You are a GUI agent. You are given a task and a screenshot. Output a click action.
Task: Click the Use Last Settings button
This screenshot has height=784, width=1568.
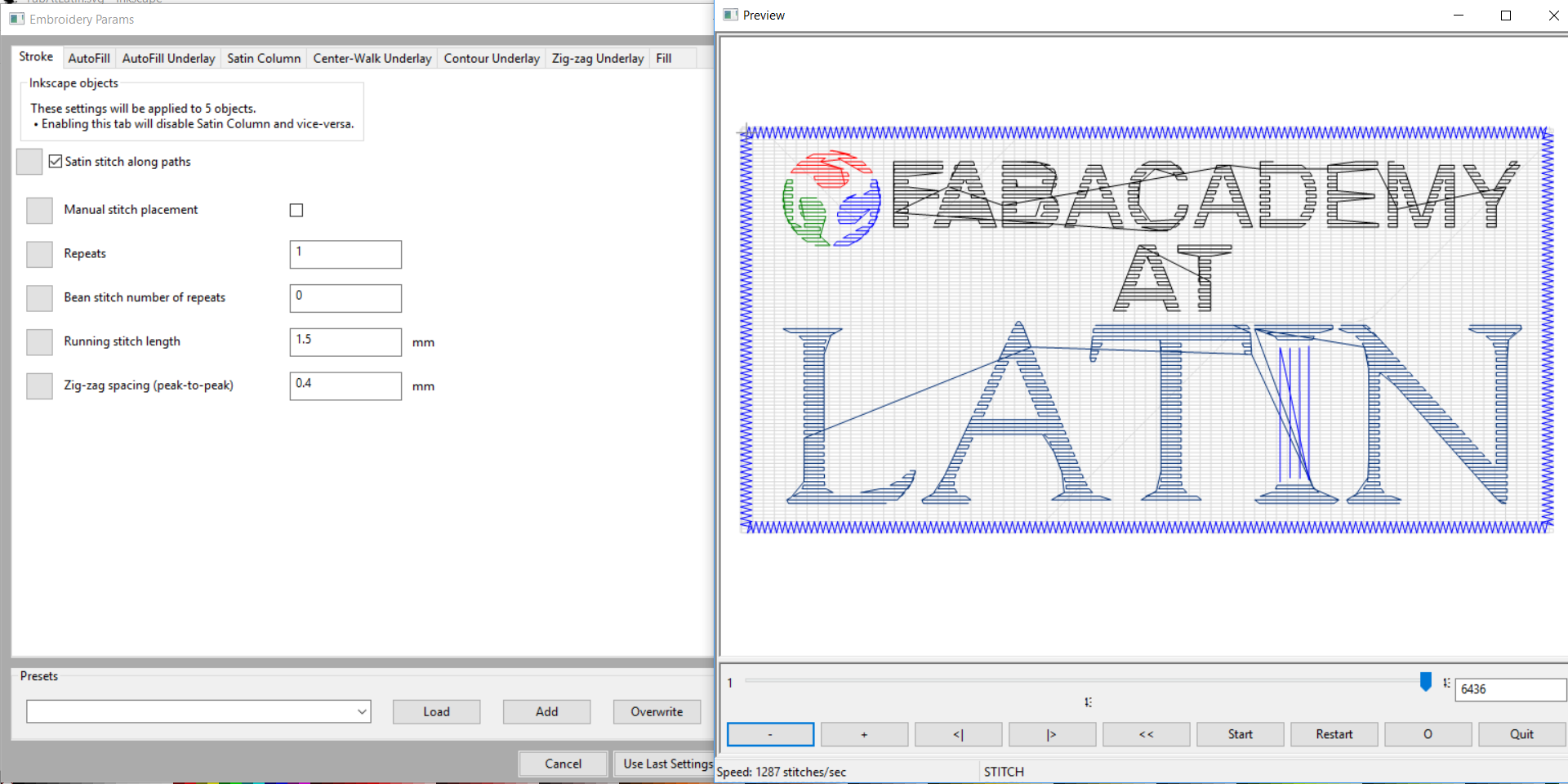[x=664, y=764]
